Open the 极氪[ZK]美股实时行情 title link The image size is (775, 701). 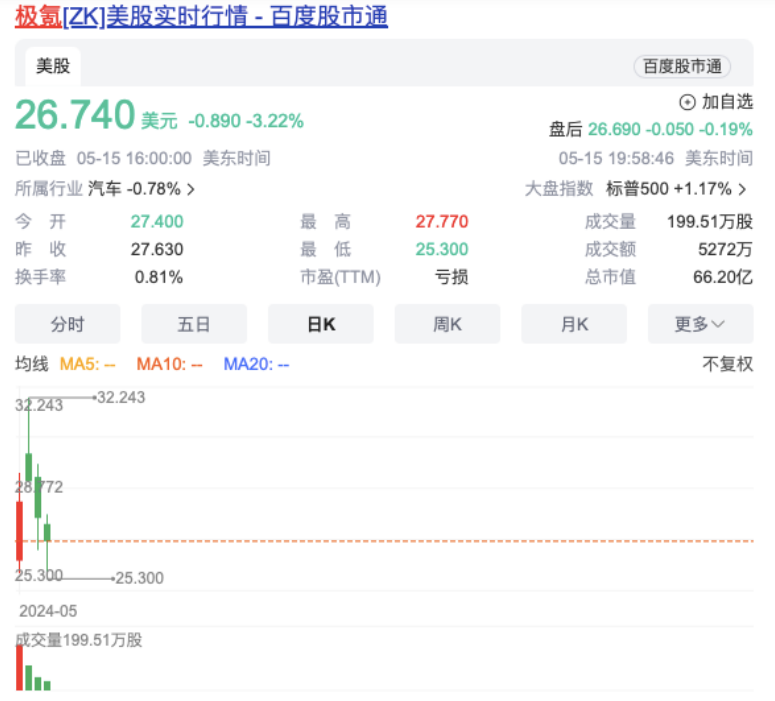point(201,16)
